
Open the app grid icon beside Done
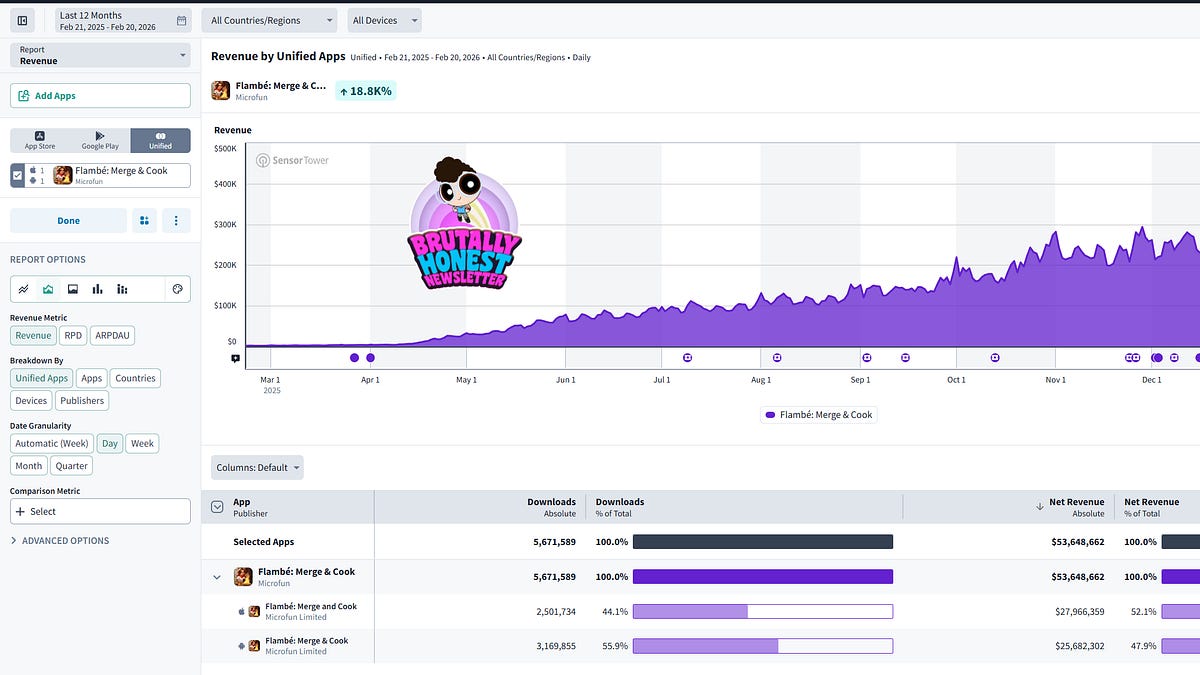point(144,220)
